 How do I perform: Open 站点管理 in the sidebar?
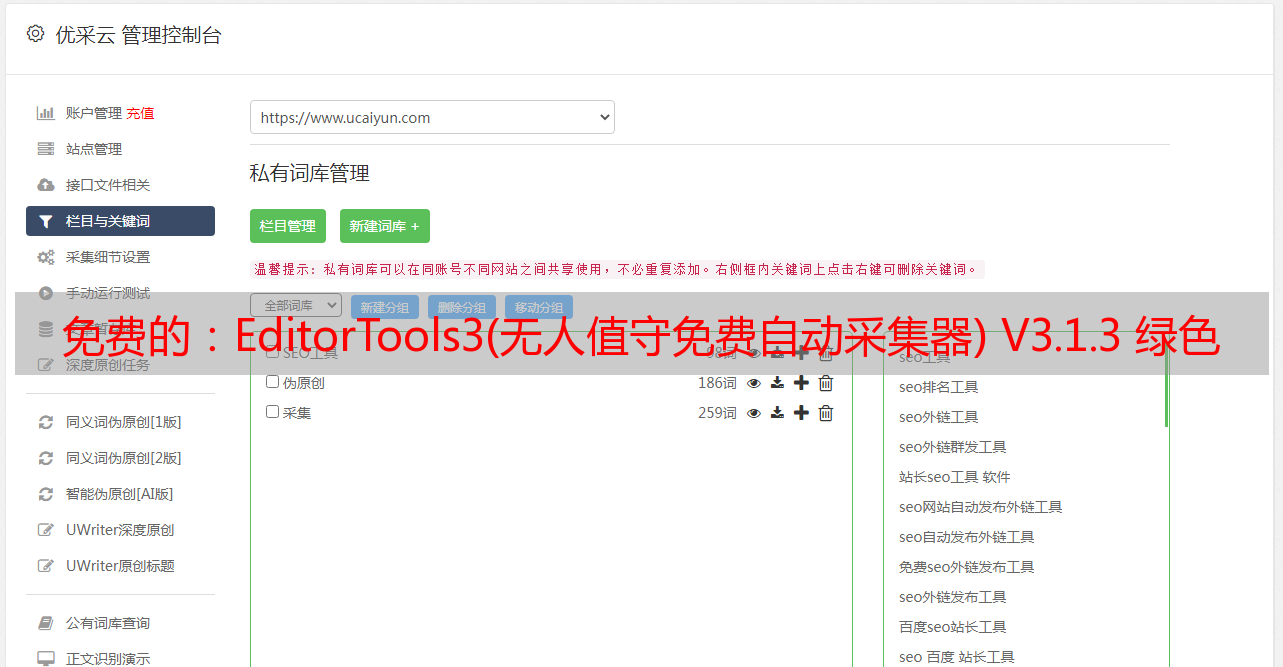click(x=94, y=149)
